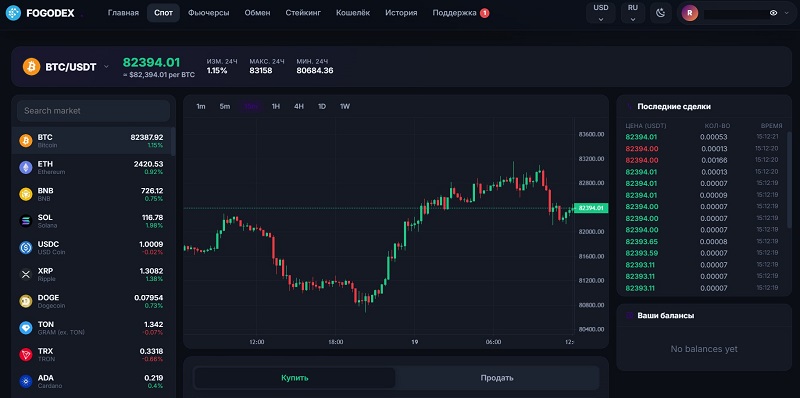Click DOGE price 0.07954
800x398 pixels.
[x=149, y=297]
